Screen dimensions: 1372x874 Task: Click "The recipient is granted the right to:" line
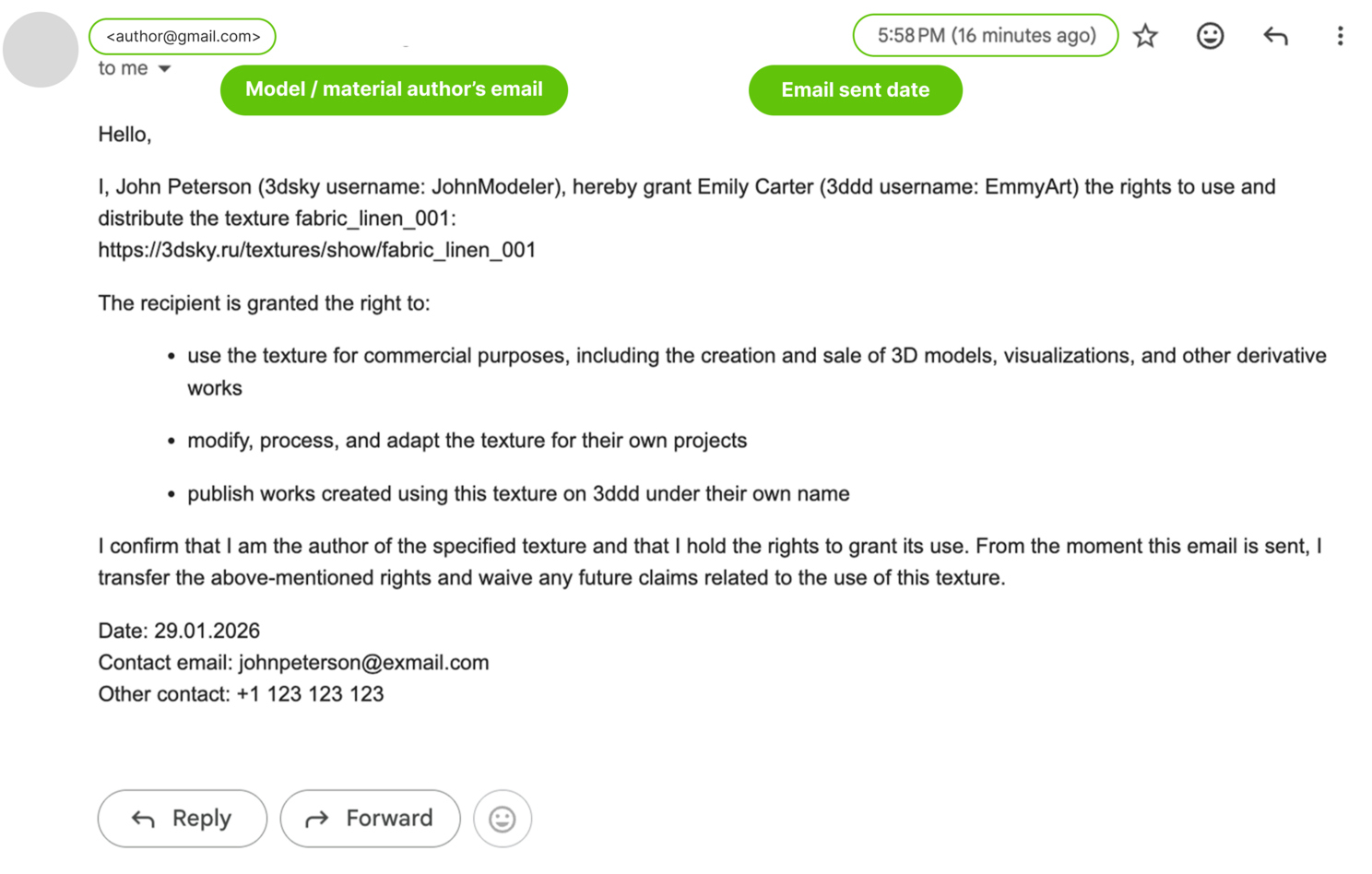pos(264,303)
